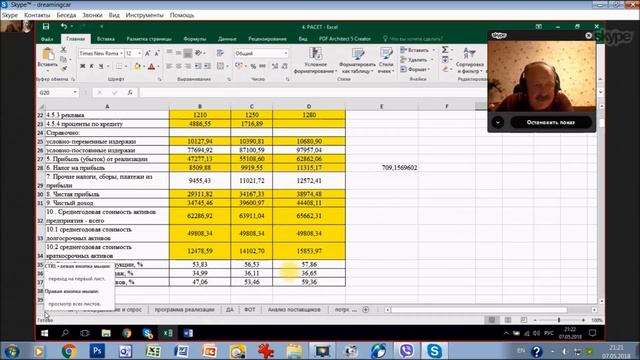This screenshot has height=360, width=640.
Task: Toggle italic (К) formatting
Action: pyautogui.click(x=91, y=66)
